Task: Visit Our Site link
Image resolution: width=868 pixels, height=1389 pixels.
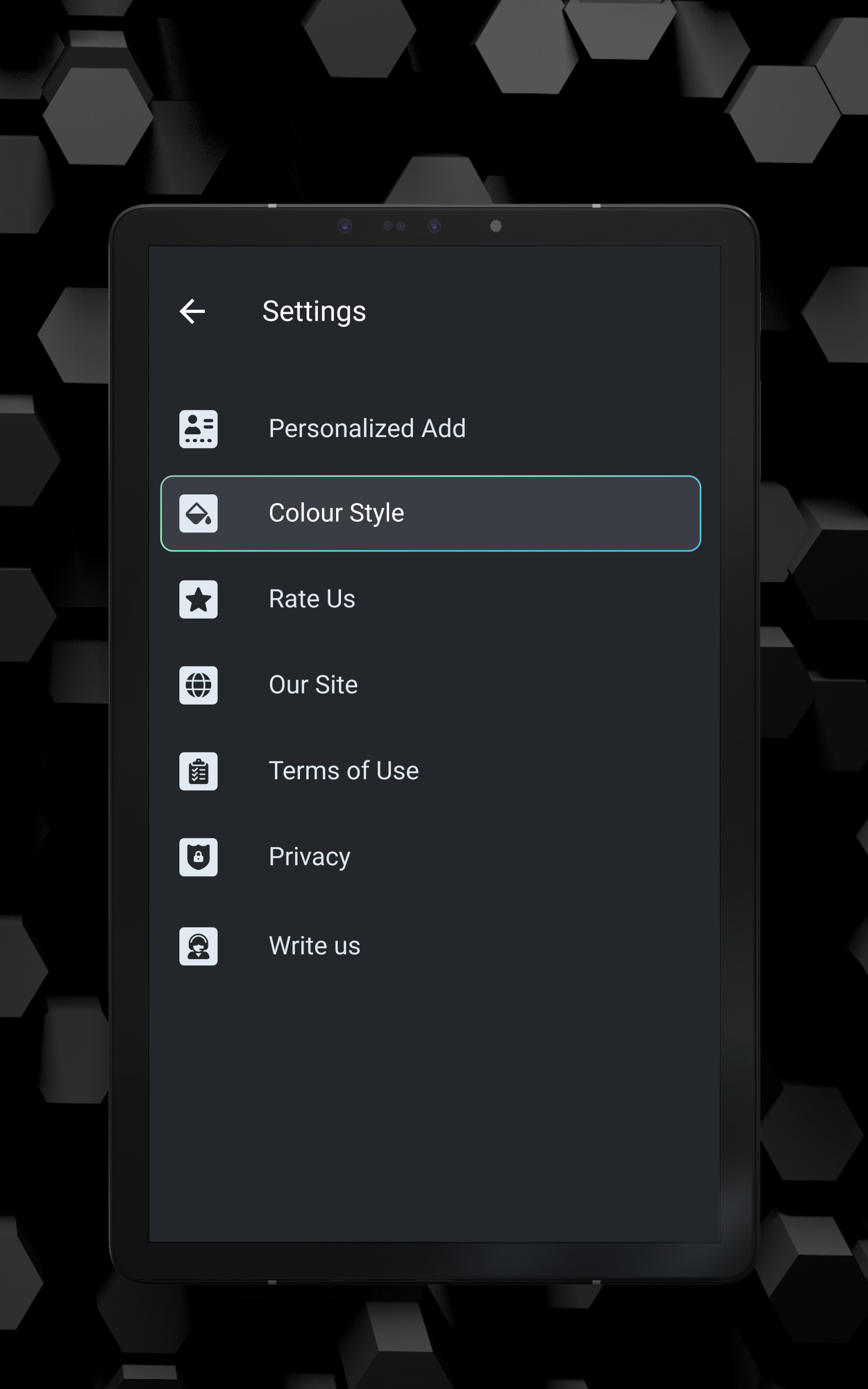Action: [431, 685]
